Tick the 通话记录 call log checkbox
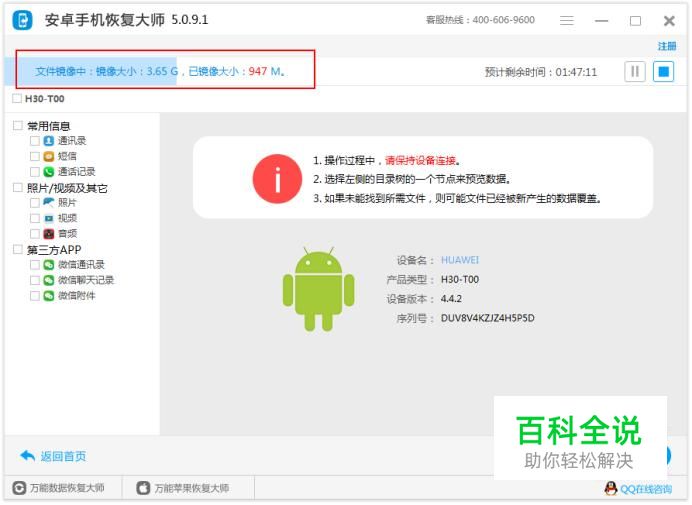The width and height of the screenshot is (692, 505). (35, 172)
